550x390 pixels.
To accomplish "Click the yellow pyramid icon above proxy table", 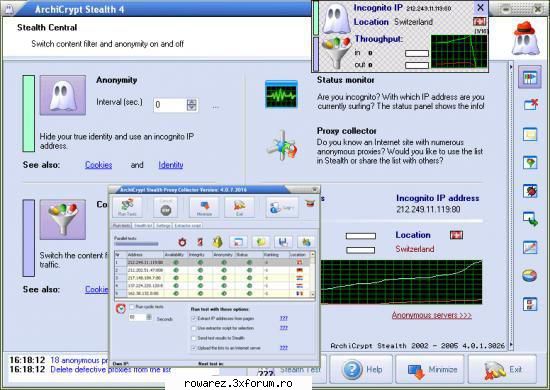I will tap(218, 242).
